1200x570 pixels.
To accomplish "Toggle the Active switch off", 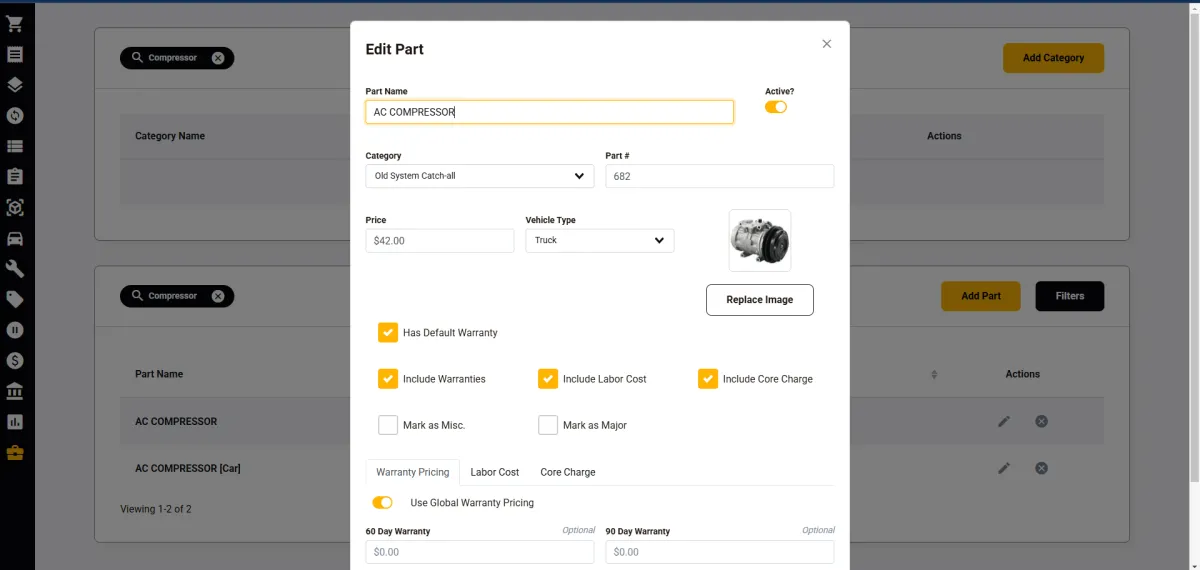I will [x=776, y=107].
